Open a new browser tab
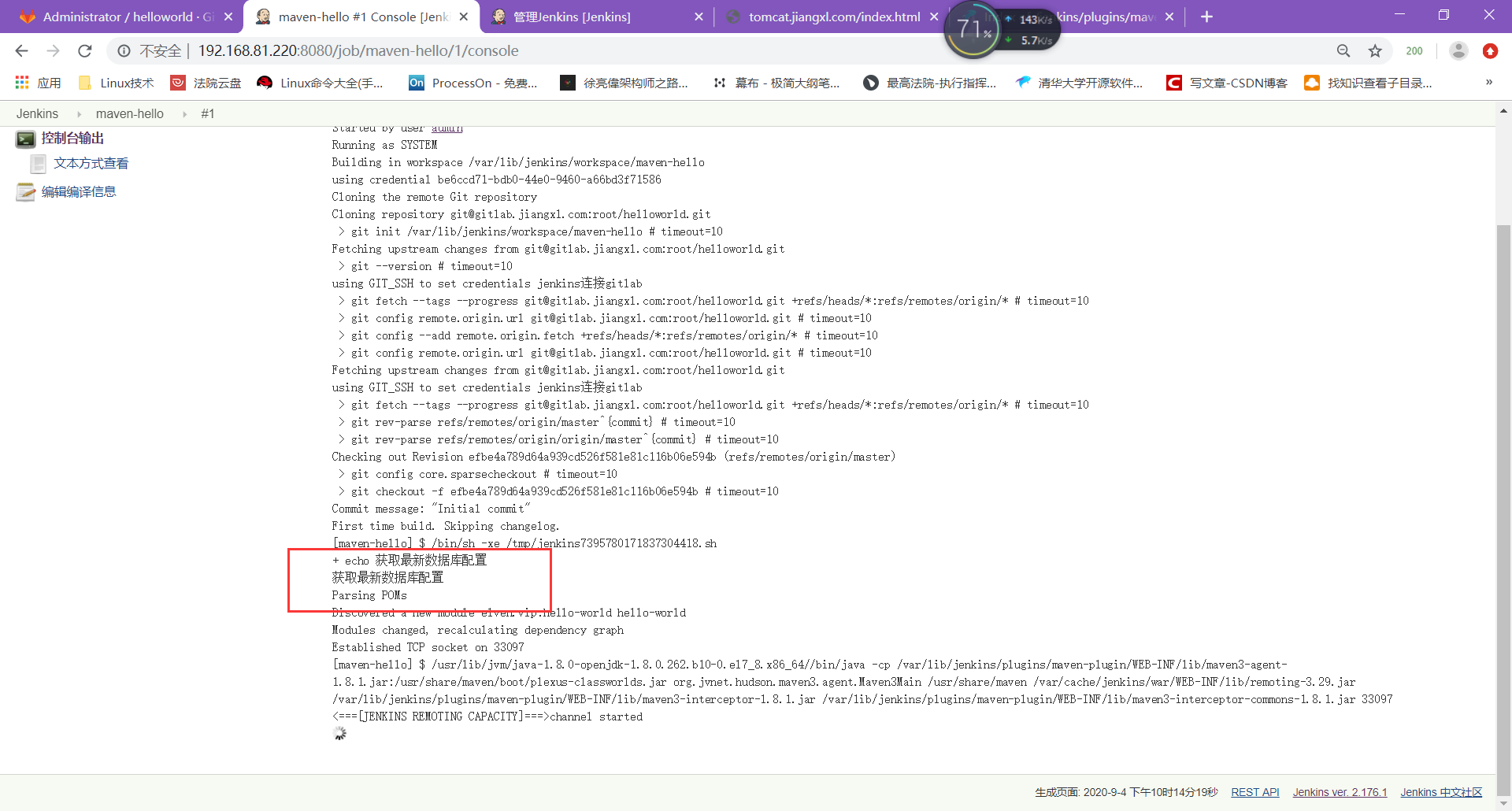This screenshot has width=1512, height=811. (x=1206, y=17)
